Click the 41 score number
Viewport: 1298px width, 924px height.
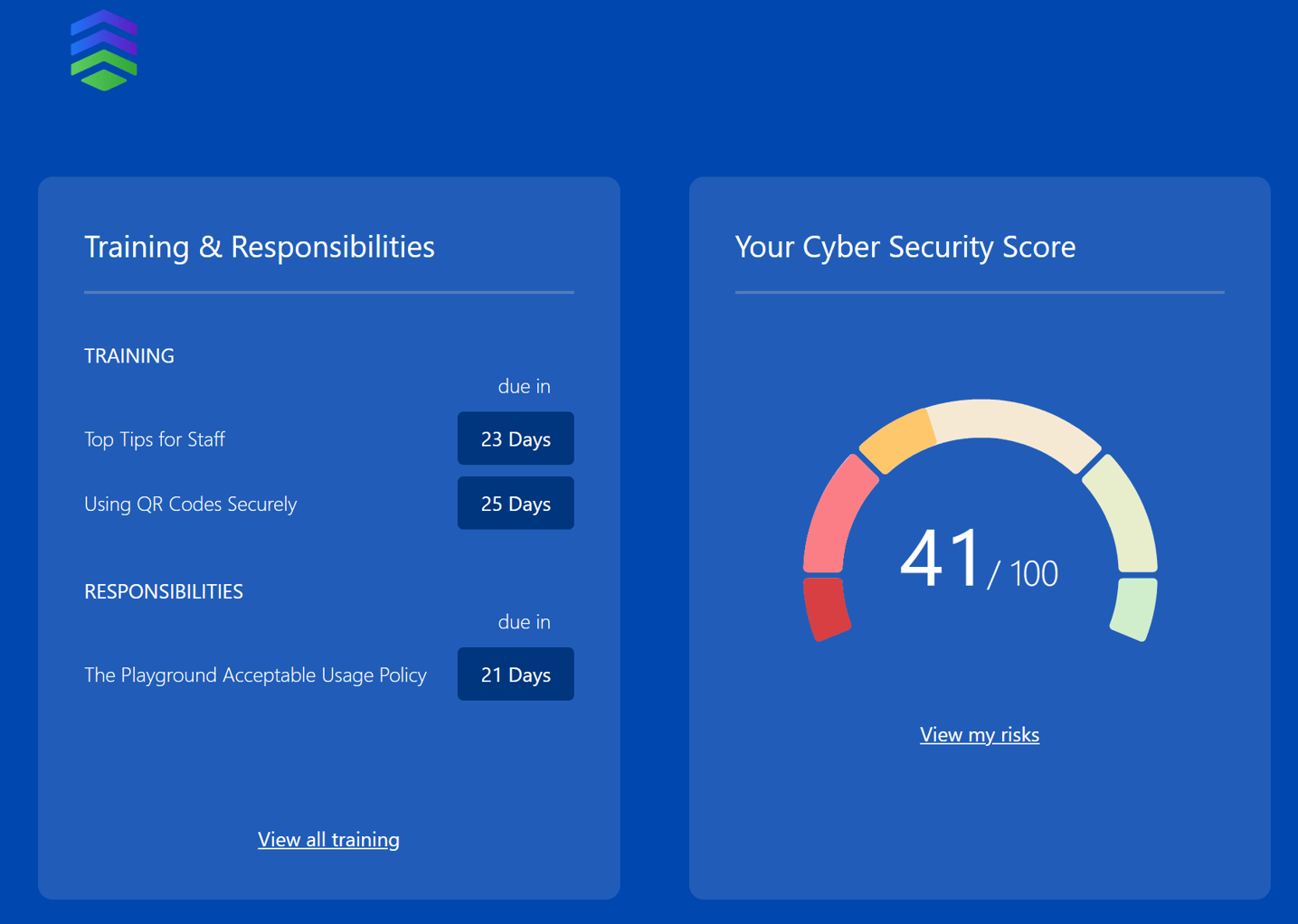940,559
